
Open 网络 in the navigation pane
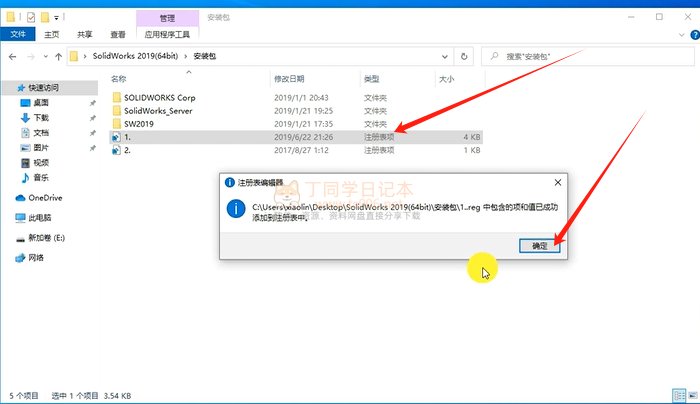click(37, 257)
